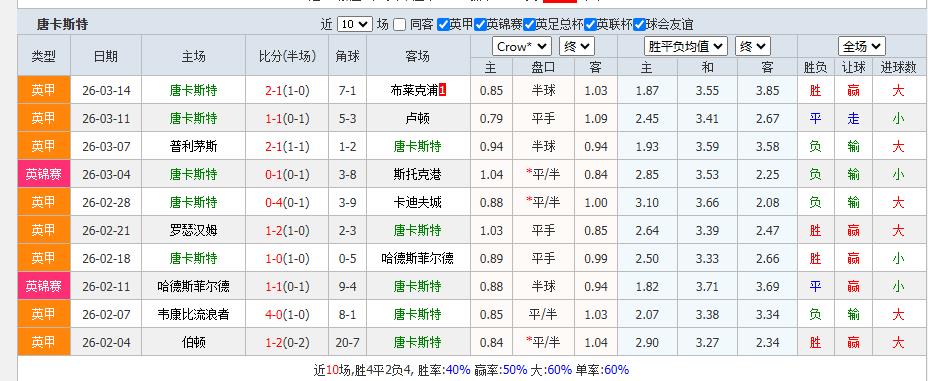Open the 韦康比流浪者 team link
The width and height of the screenshot is (928, 381).
pos(194,314)
